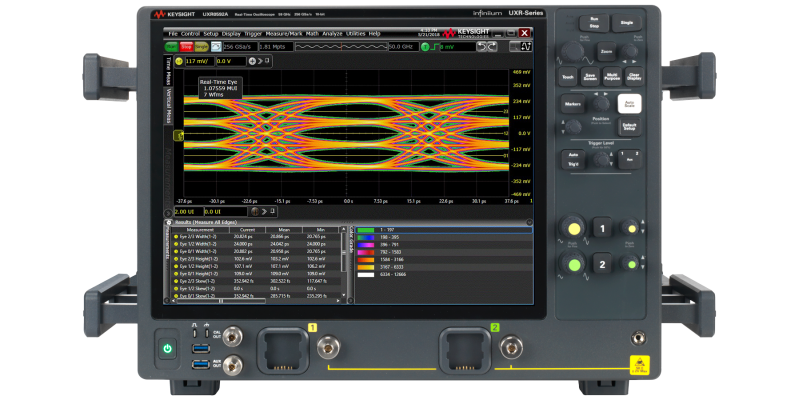Toggle the yellow channel 1 indicator on screen

pos(179,61)
